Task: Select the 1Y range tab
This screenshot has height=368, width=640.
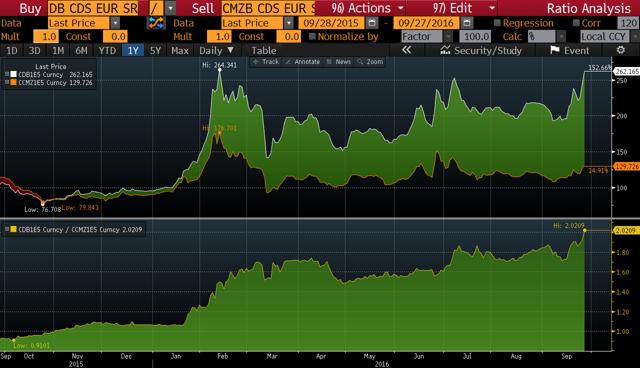Action: pyautogui.click(x=133, y=51)
